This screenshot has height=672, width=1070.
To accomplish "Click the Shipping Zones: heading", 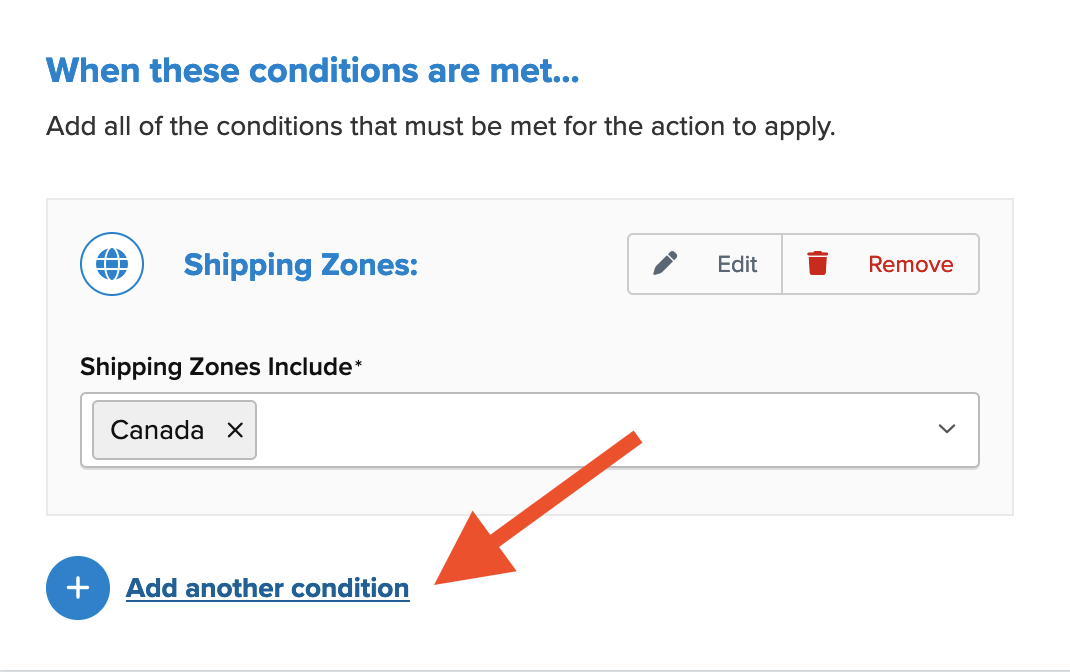I will click(300, 264).
